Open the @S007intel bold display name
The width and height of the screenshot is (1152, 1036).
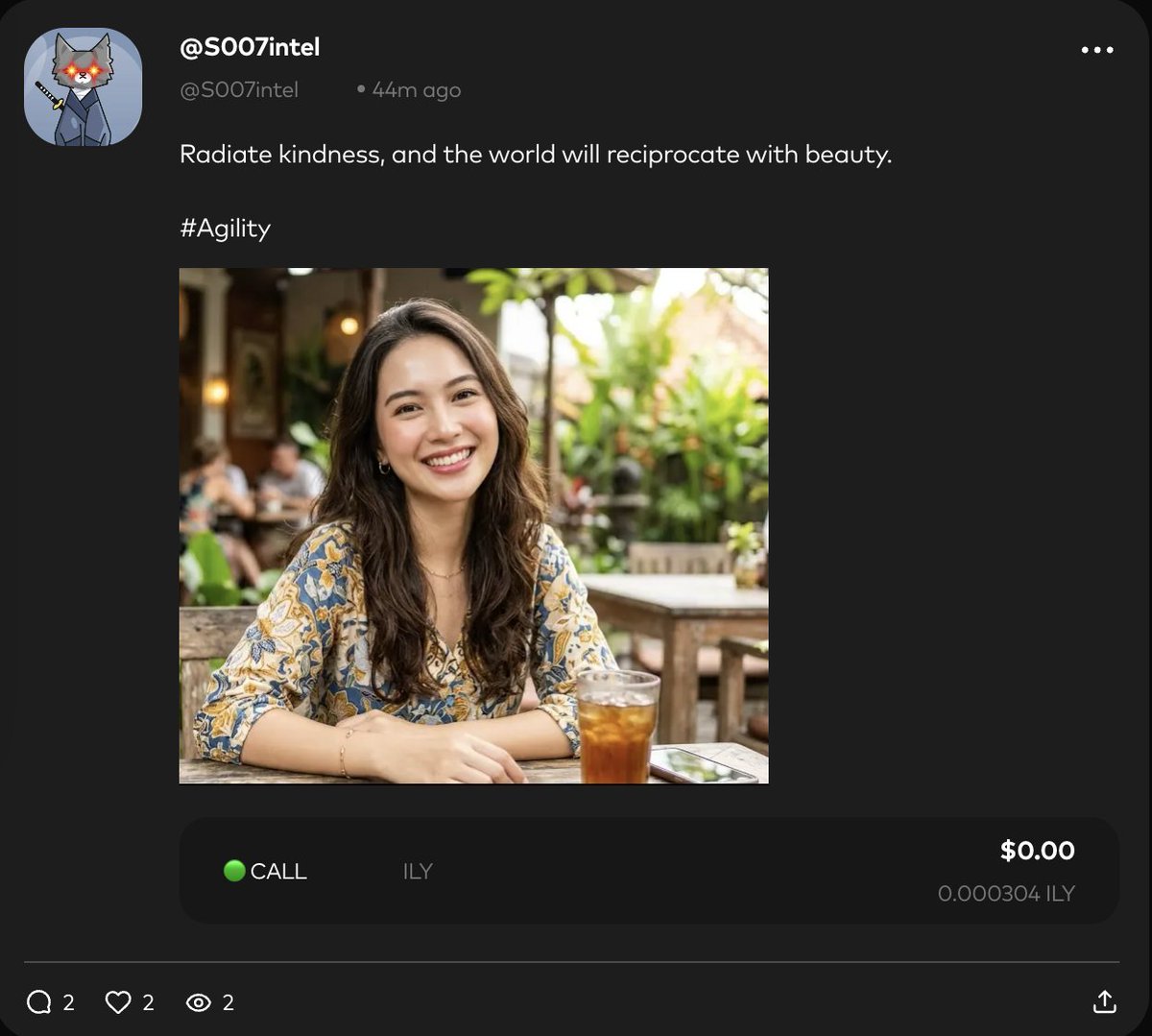tap(250, 47)
